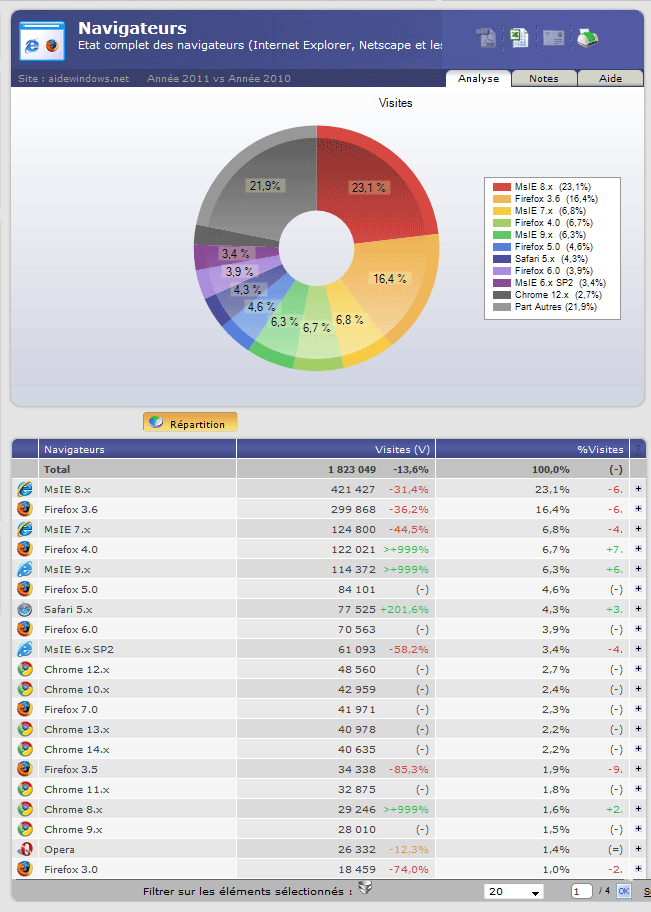Click the Firefox 7.0 browser icon
The height and width of the screenshot is (912, 651).
[x=24, y=709]
